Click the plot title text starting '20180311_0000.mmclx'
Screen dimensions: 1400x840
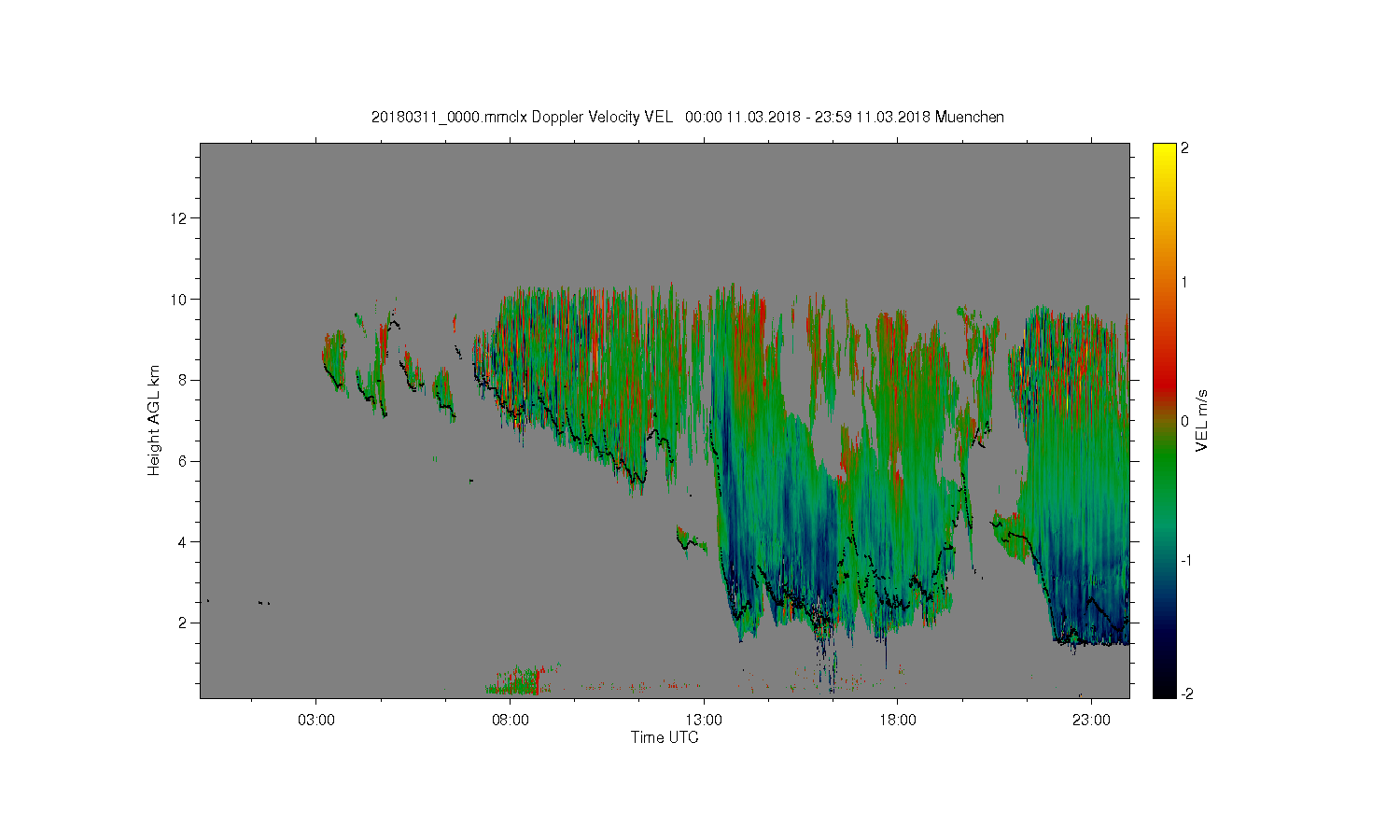point(688,117)
